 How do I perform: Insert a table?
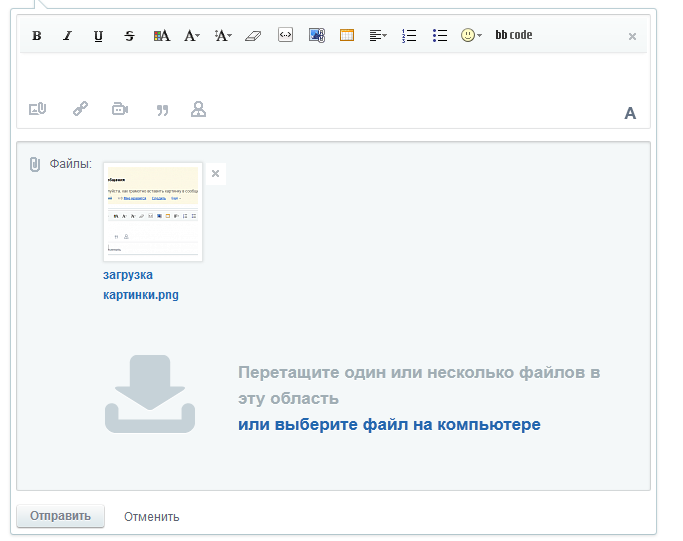click(x=347, y=36)
